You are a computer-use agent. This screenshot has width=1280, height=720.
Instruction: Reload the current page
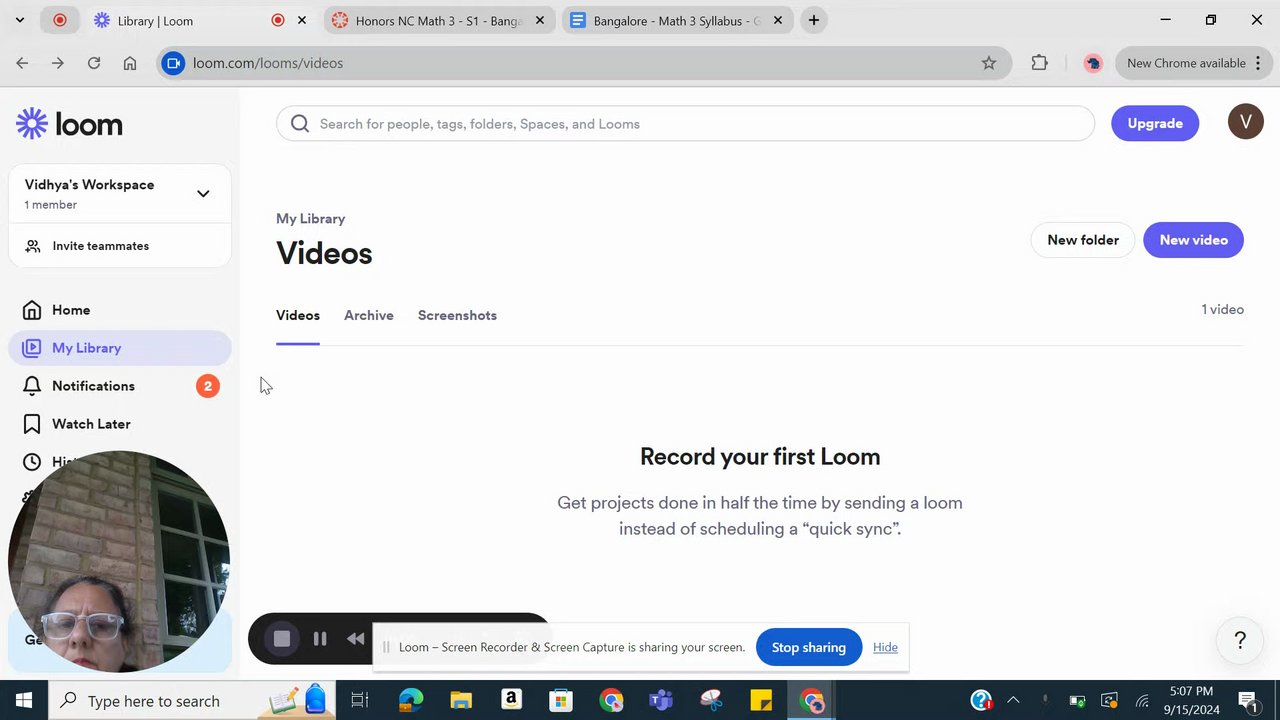[94, 63]
